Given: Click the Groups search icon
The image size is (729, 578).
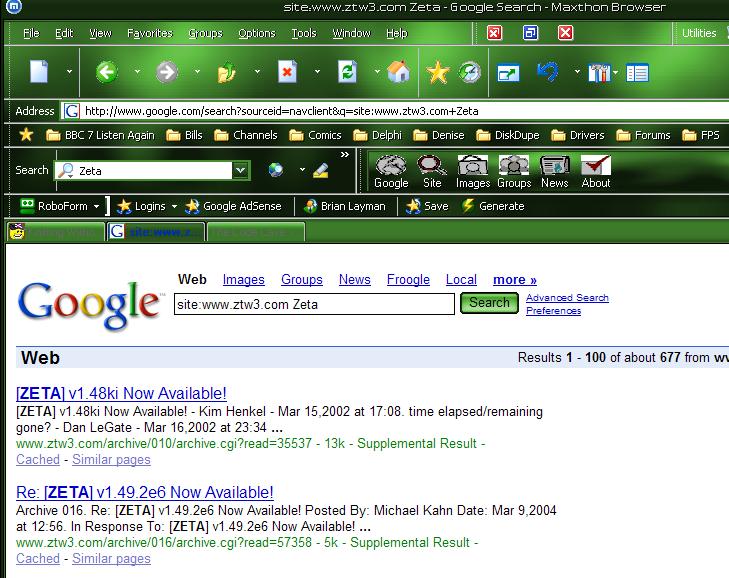Looking at the screenshot, I should click(x=514, y=172).
